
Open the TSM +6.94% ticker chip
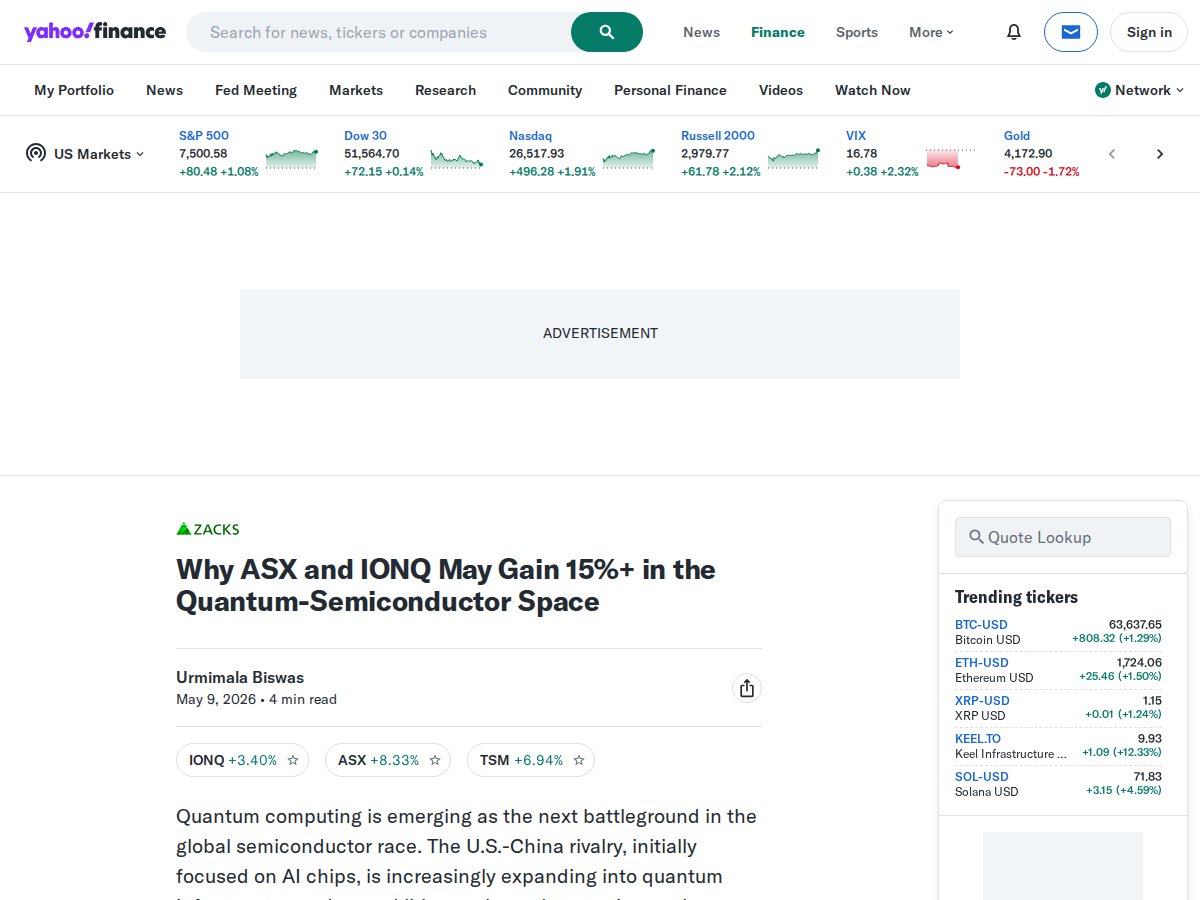pyautogui.click(x=531, y=760)
